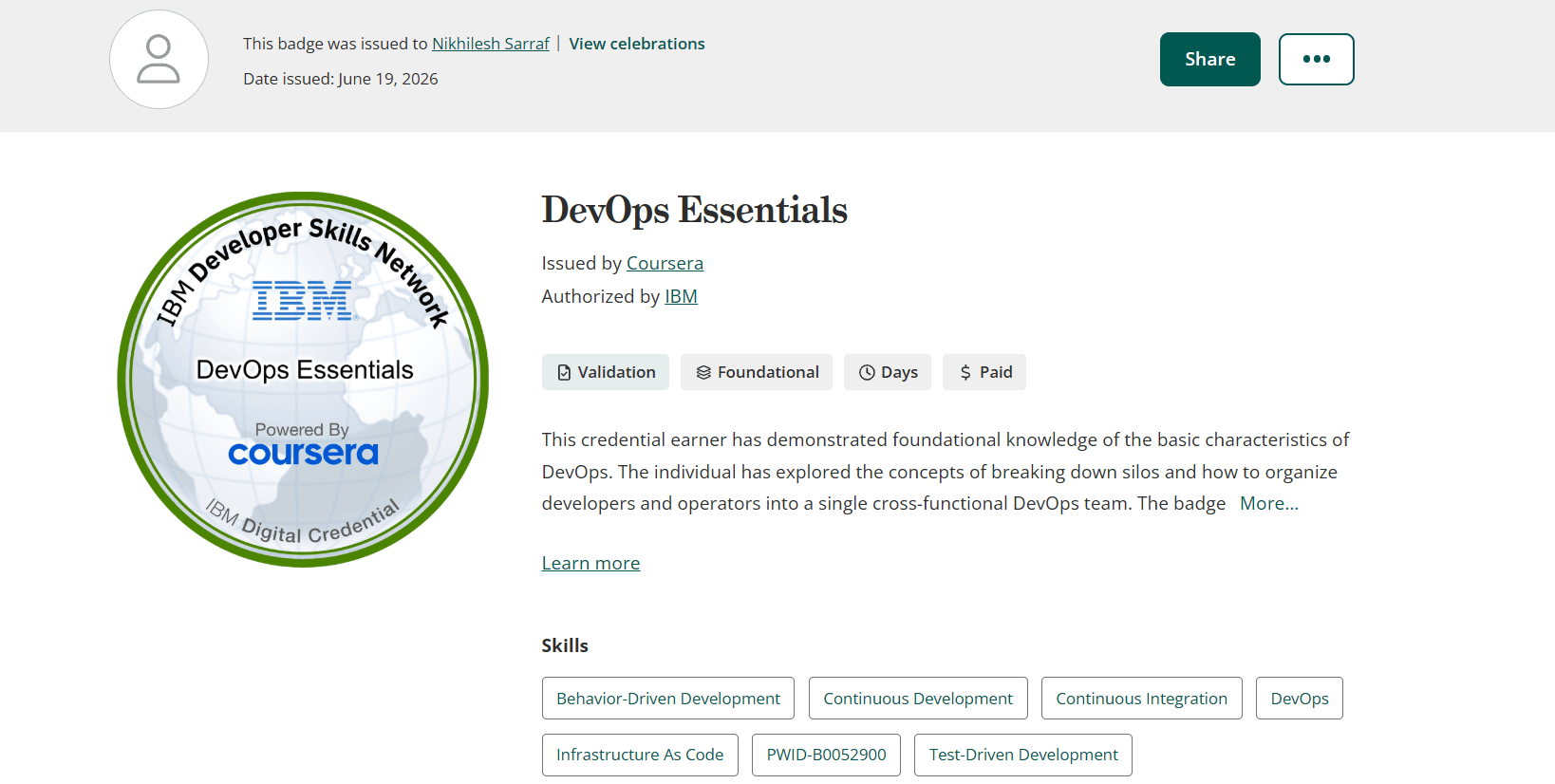Open the IBM authorizer link
The image size is (1555, 784).
pyautogui.click(x=681, y=296)
